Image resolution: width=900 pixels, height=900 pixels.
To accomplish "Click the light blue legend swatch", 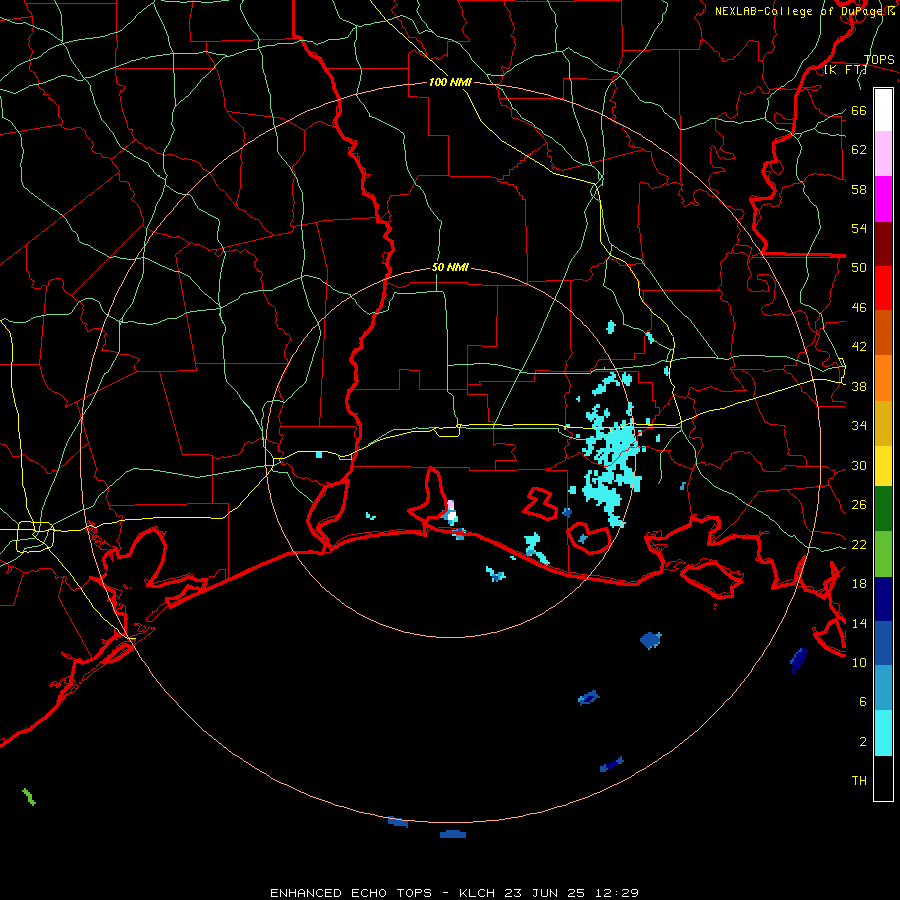I will [883, 688].
